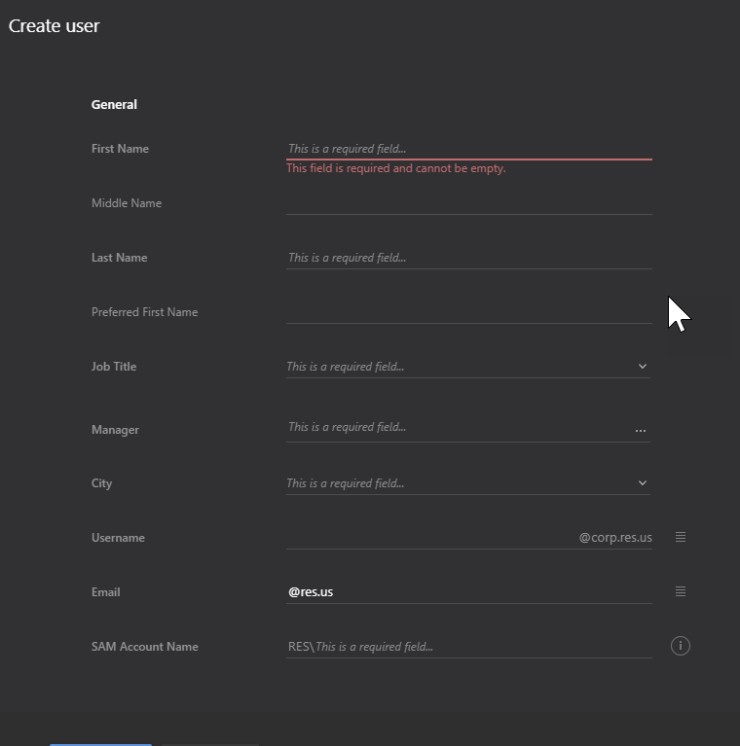The width and height of the screenshot is (740, 746).
Task: Focus the SAM Account Name field
Action: tap(480, 647)
